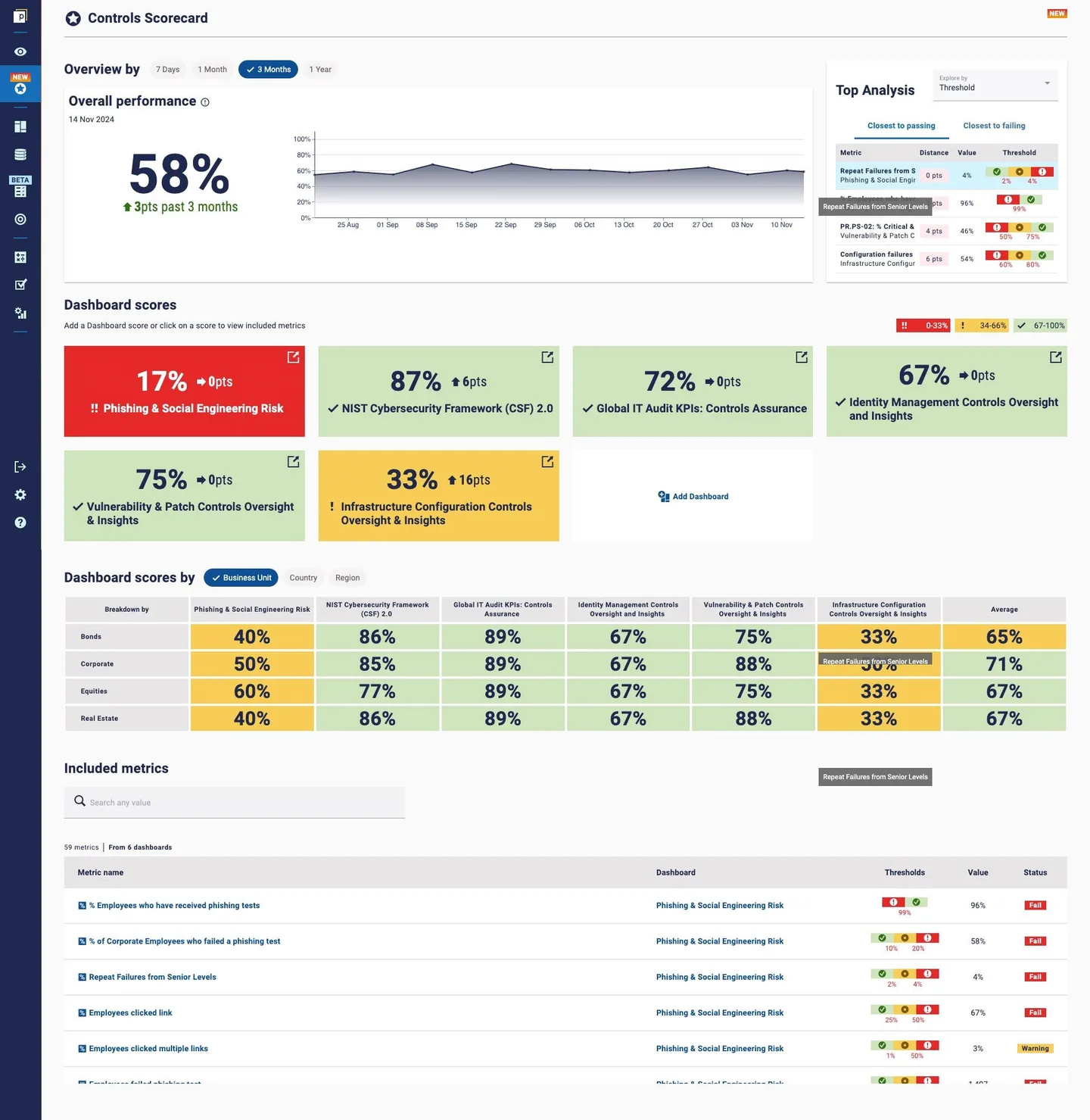
Task: Open '% Employees who have received phishing tests' metric
Action: [174, 906]
